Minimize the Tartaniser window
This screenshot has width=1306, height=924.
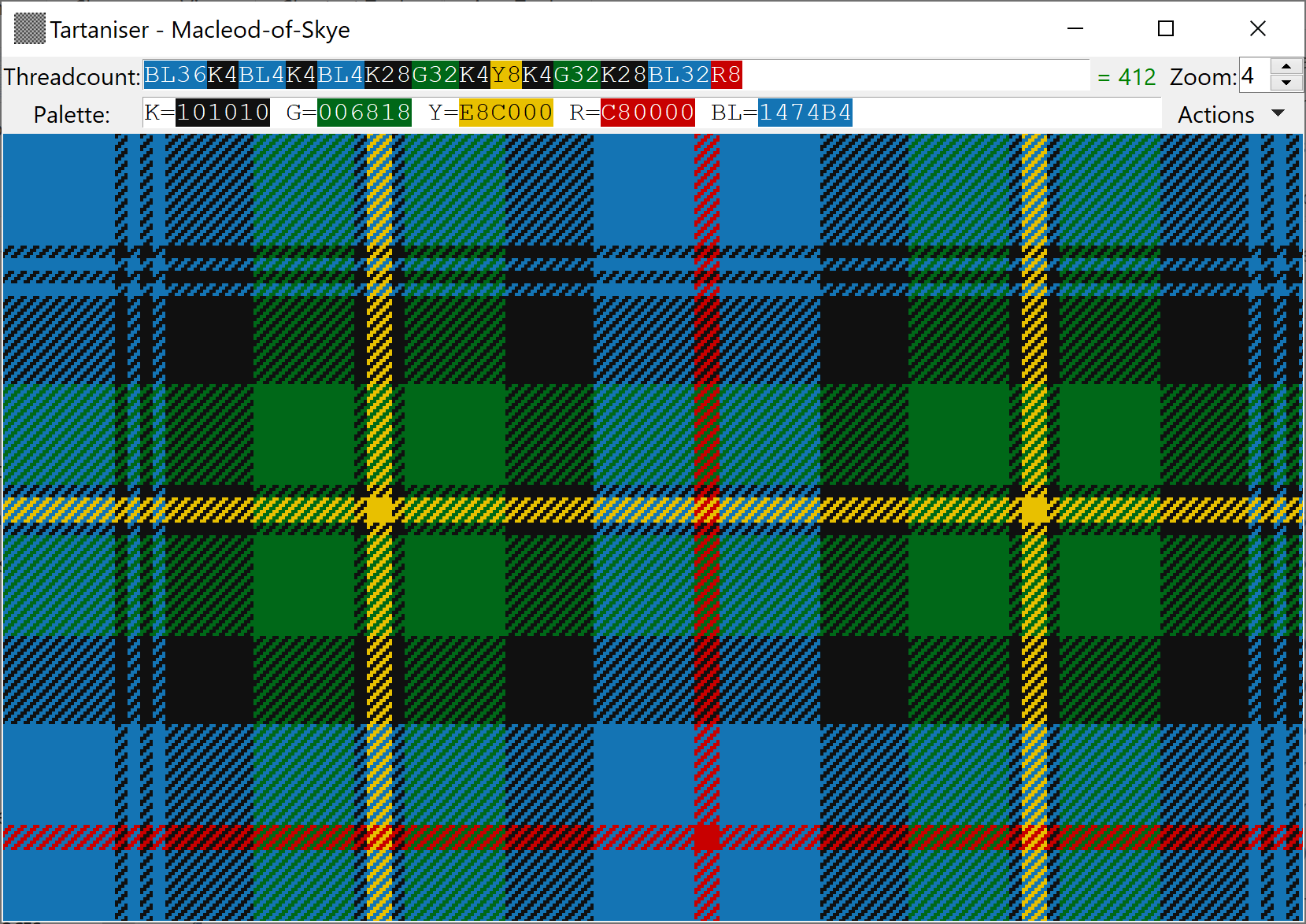point(1075,29)
